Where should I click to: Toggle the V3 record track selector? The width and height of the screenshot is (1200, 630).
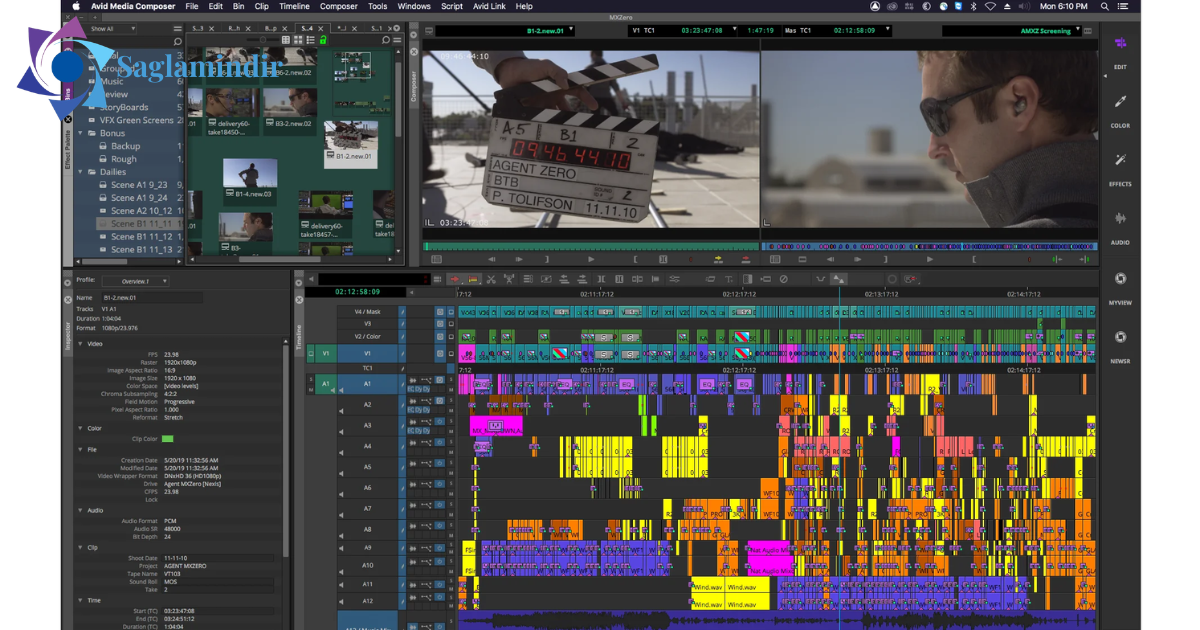368,323
